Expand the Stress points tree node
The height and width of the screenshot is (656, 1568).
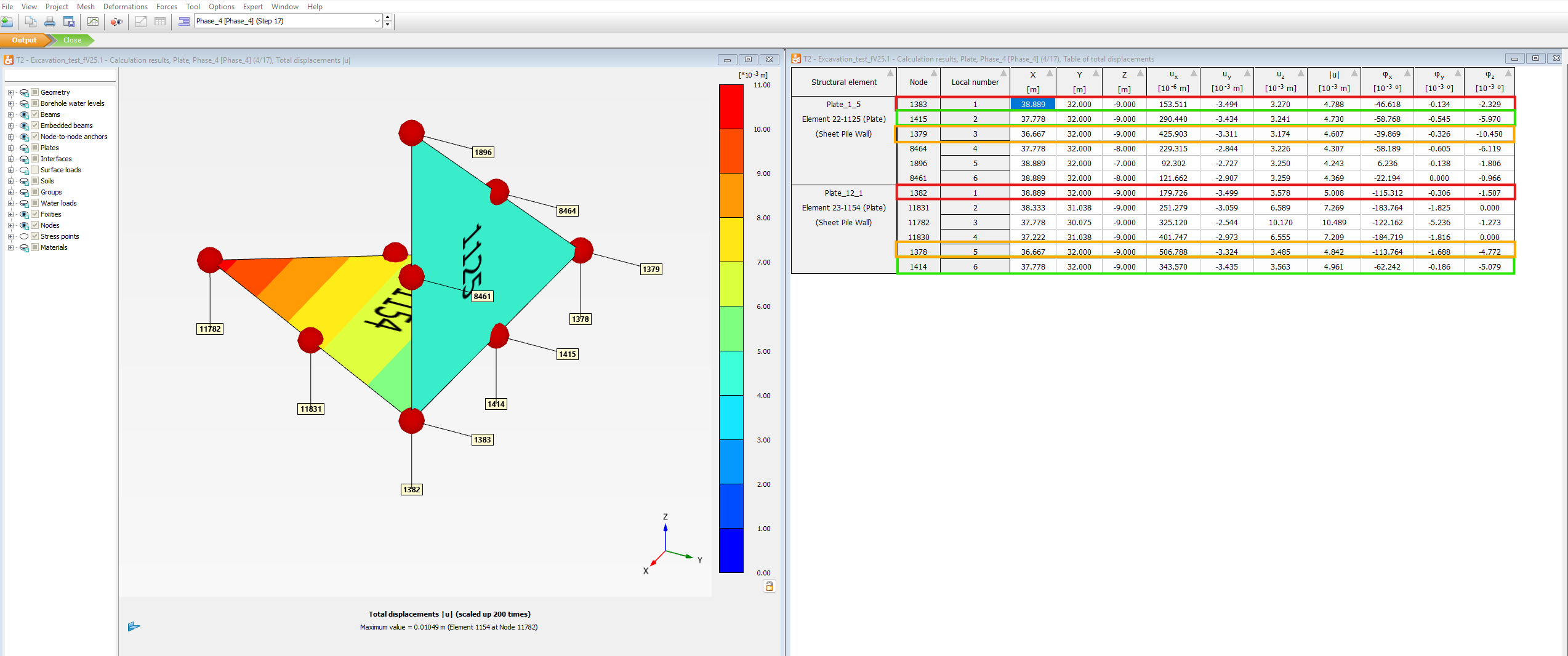click(10, 236)
